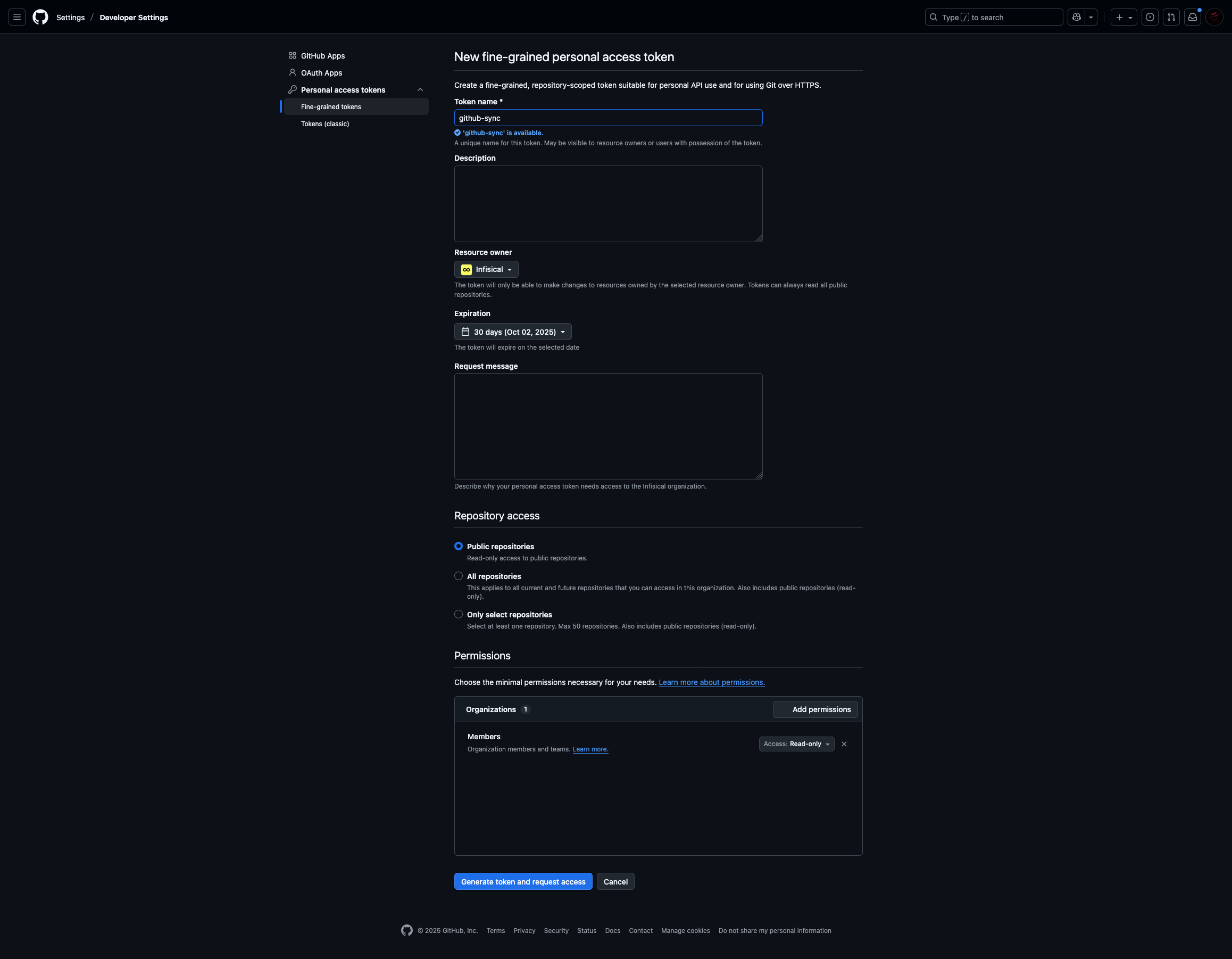Select Fine-grained tokens in the sidebar
The image size is (1232, 959).
[356, 106]
